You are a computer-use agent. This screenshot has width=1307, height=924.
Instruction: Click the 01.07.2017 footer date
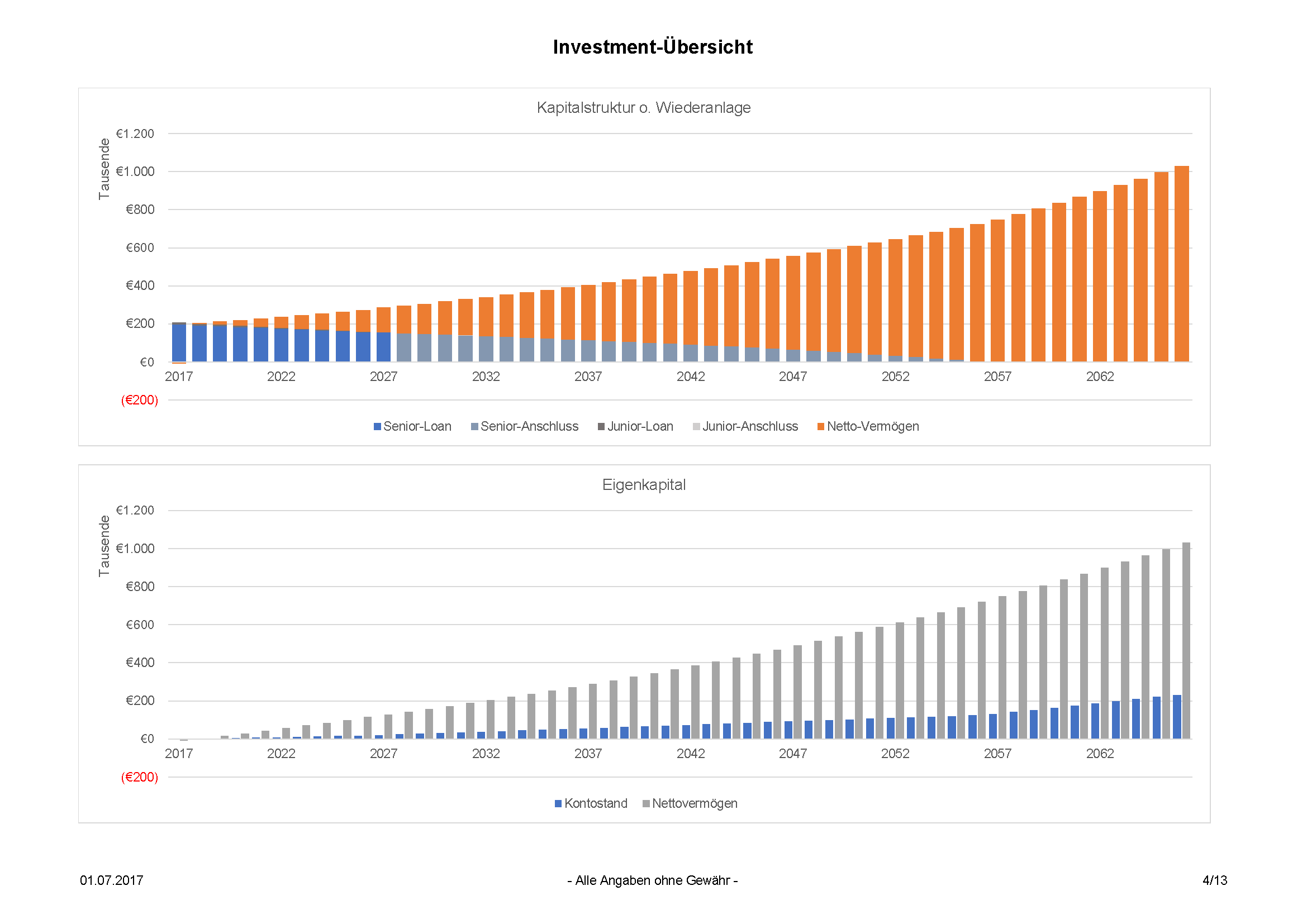coord(112,881)
